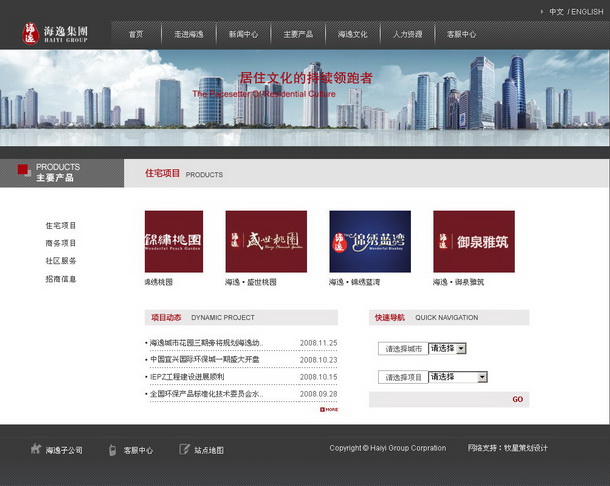
Task: Open 走进海逸 in the top navigation
Action: (189, 34)
